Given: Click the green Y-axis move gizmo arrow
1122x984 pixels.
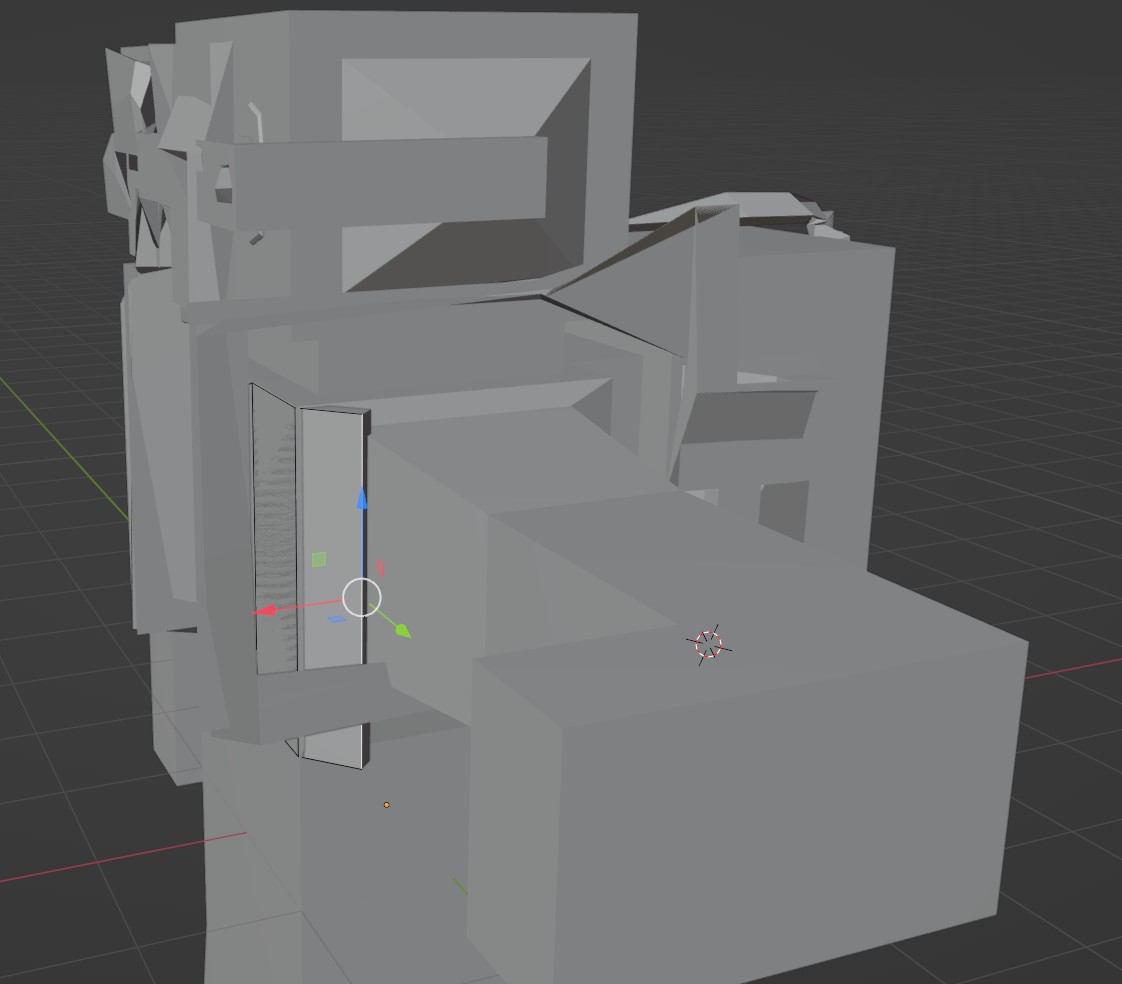Looking at the screenshot, I should pyautogui.click(x=403, y=630).
